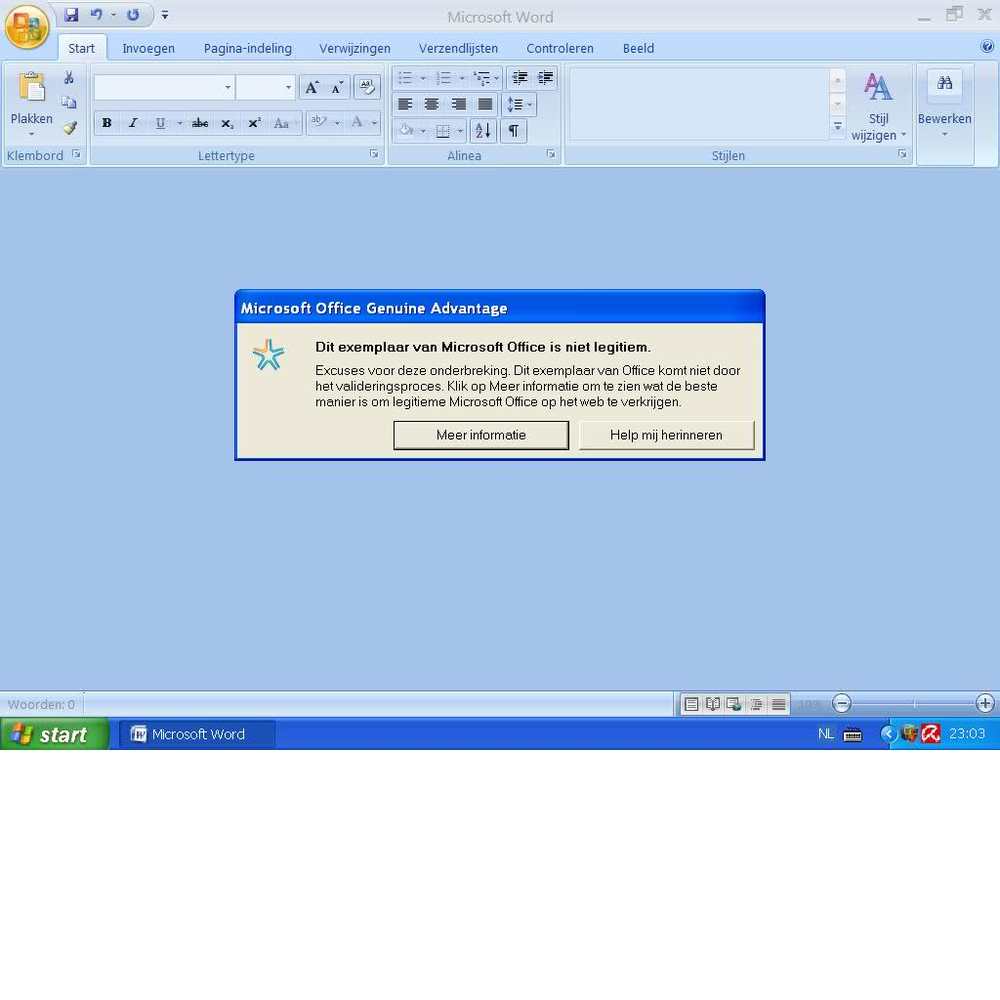Toggle italic formatting
The image size is (1000, 1000).
click(133, 123)
